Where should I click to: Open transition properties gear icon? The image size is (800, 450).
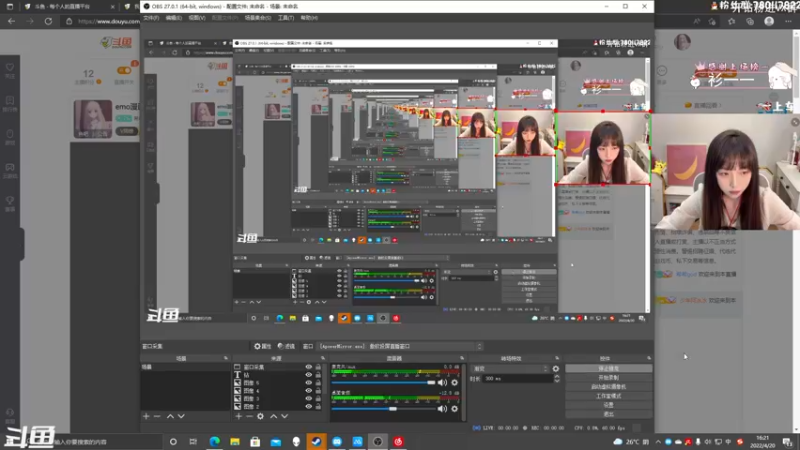pyautogui.click(x=556, y=369)
